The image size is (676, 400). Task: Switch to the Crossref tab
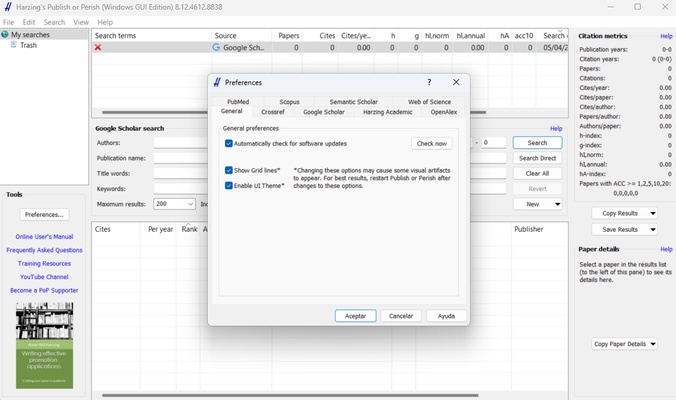273,112
